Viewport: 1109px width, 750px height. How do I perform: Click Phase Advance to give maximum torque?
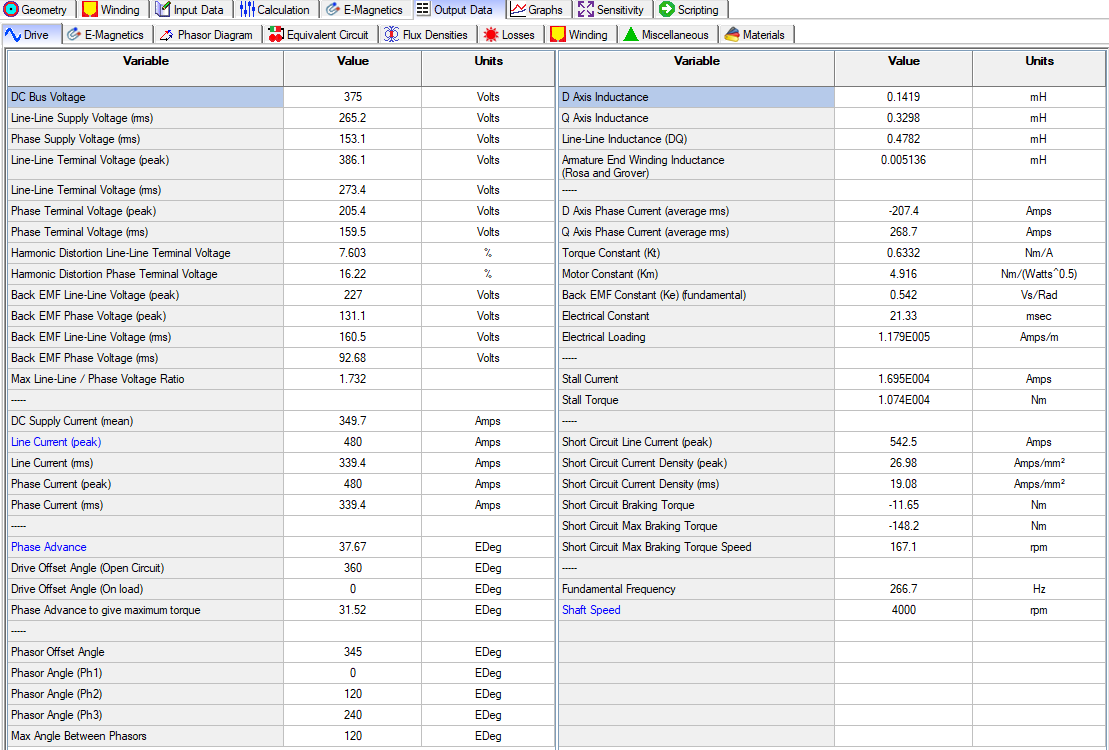pos(105,610)
